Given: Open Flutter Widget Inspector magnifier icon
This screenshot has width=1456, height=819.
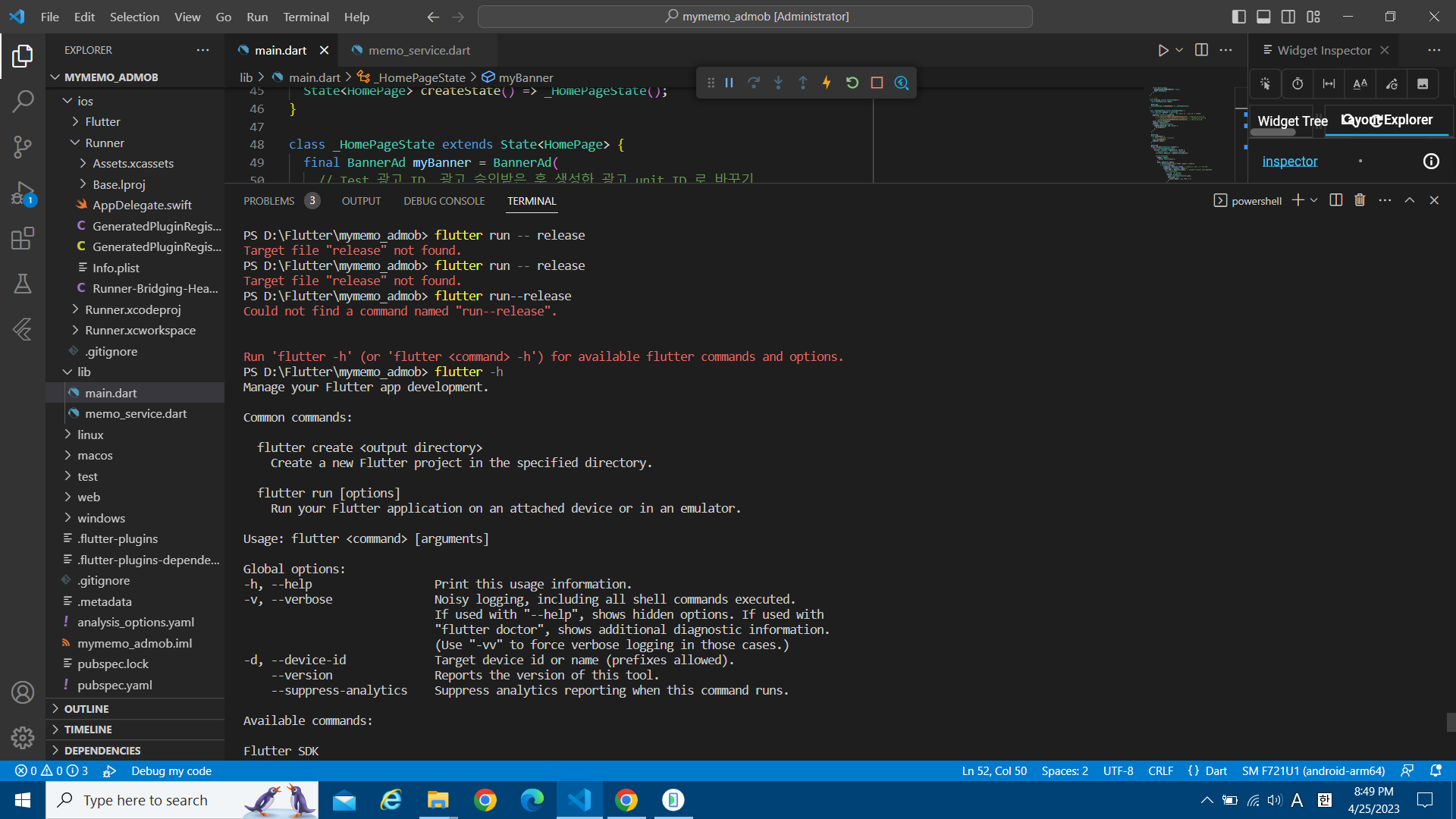Looking at the screenshot, I should [902, 83].
